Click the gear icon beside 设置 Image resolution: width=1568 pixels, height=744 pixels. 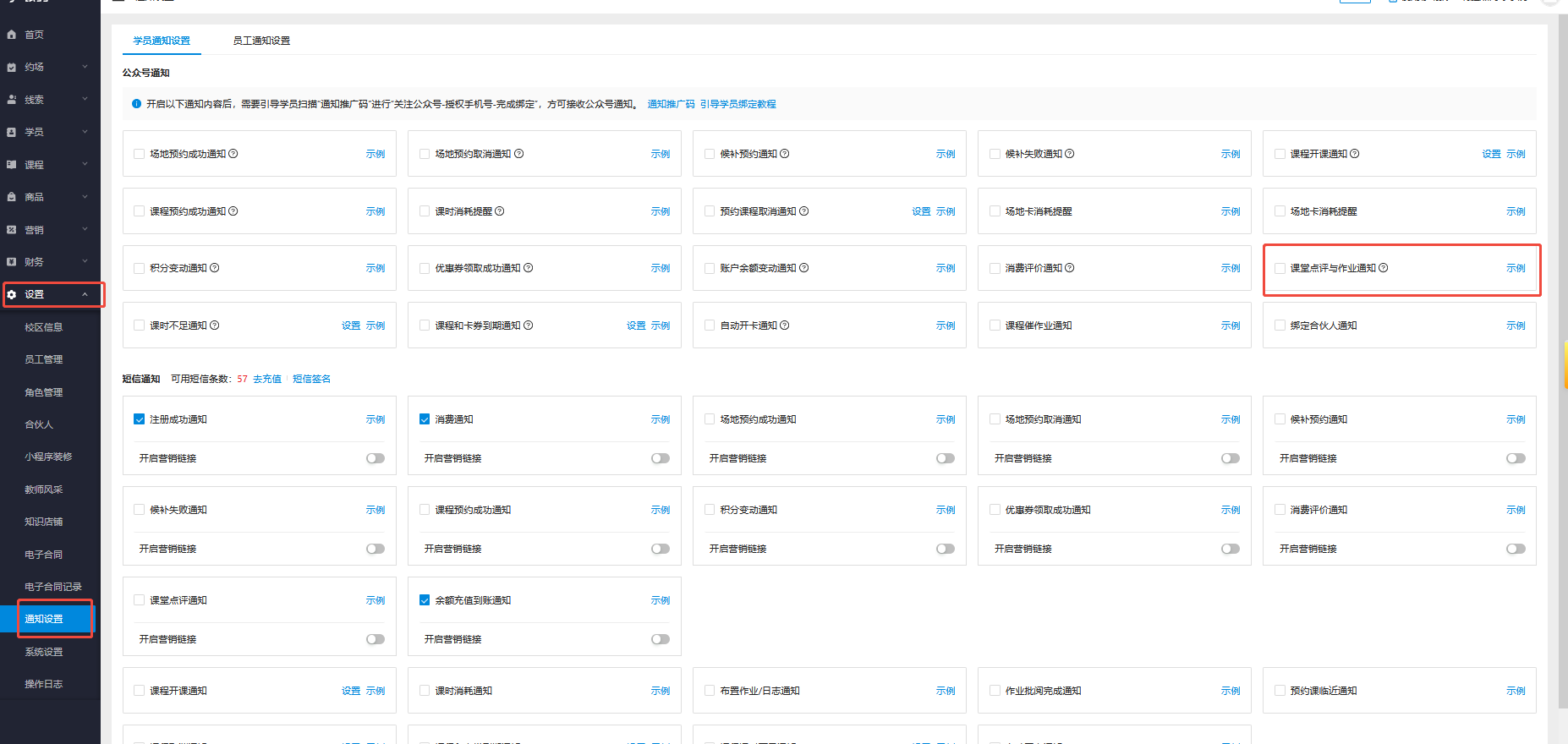[12, 294]
